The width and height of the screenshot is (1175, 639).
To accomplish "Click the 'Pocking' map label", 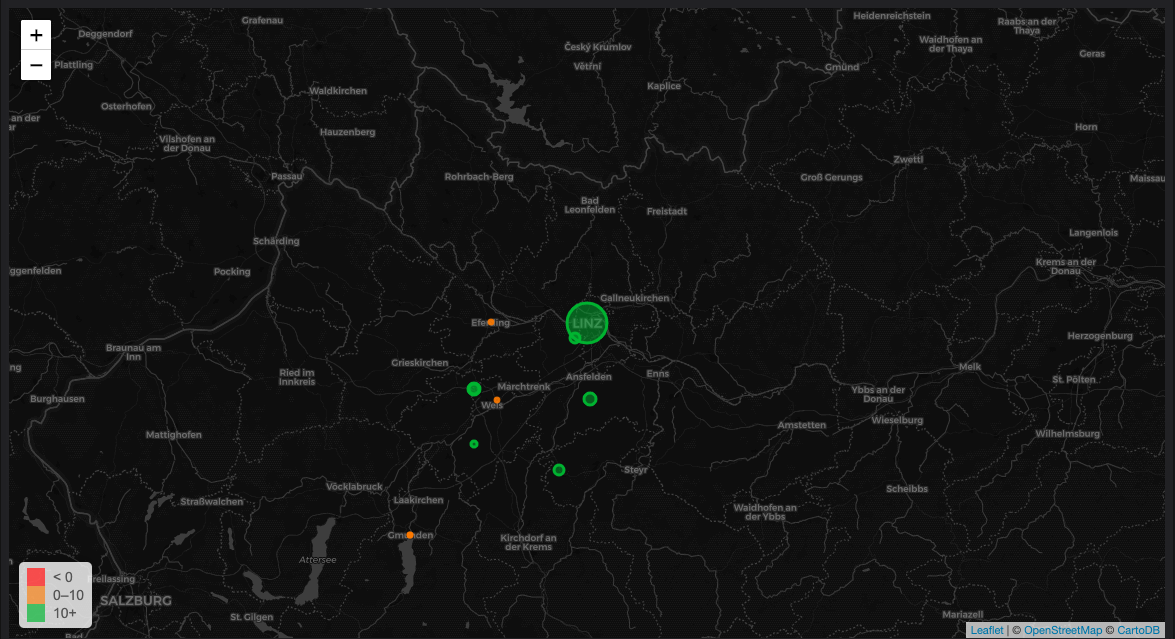I will click(232, 271).
